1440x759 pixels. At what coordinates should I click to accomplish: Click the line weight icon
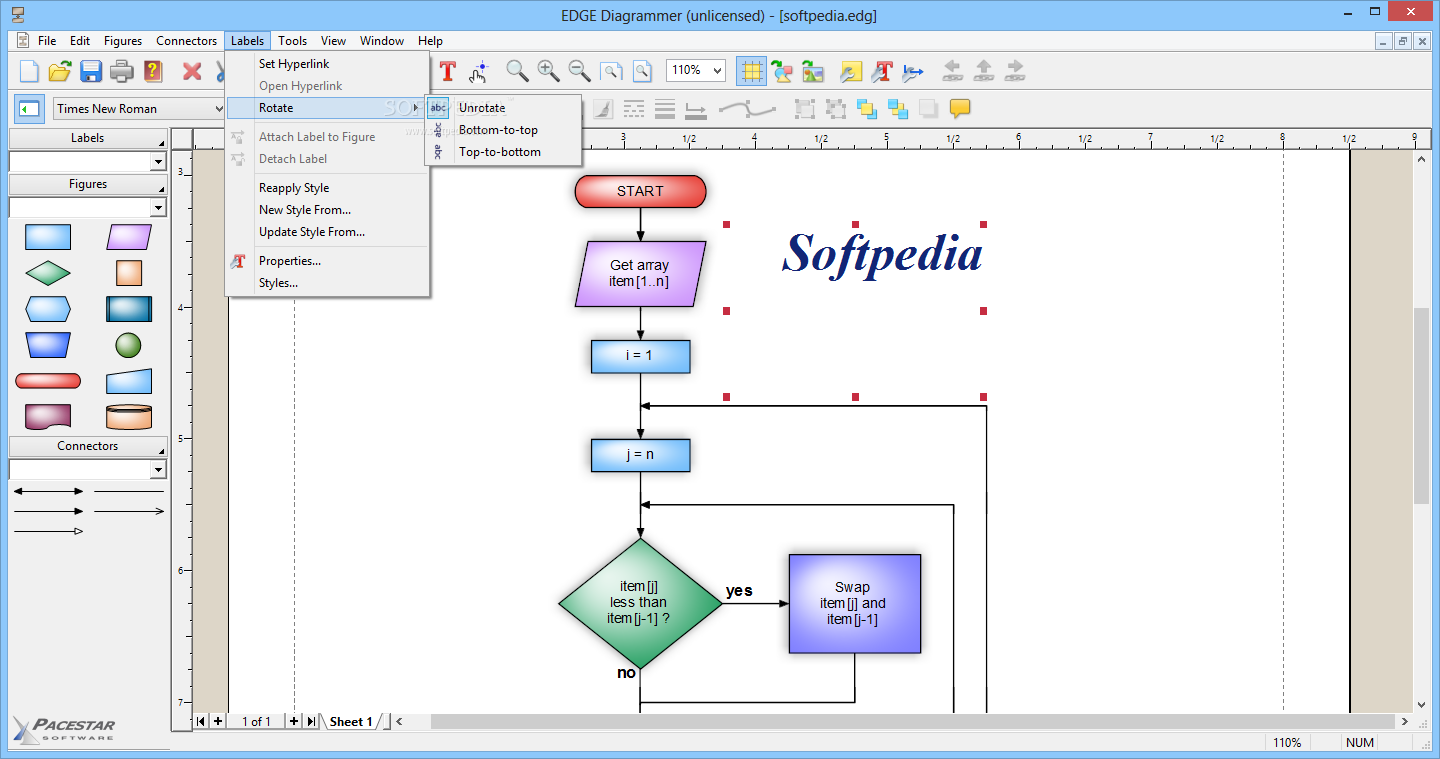point(665,108)
